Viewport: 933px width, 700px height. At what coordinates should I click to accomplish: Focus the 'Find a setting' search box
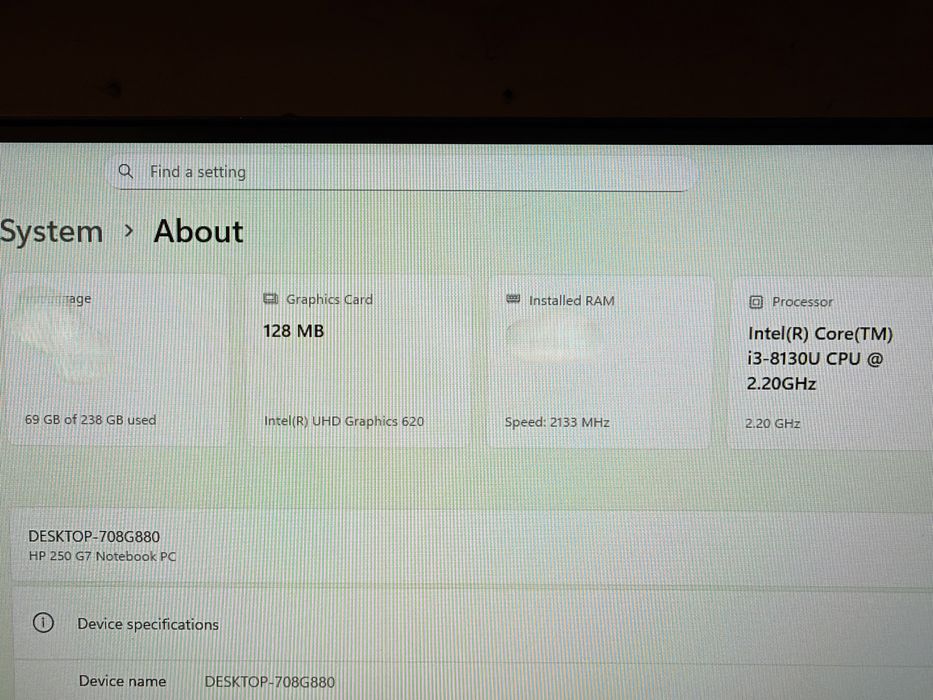pos(402,173)
